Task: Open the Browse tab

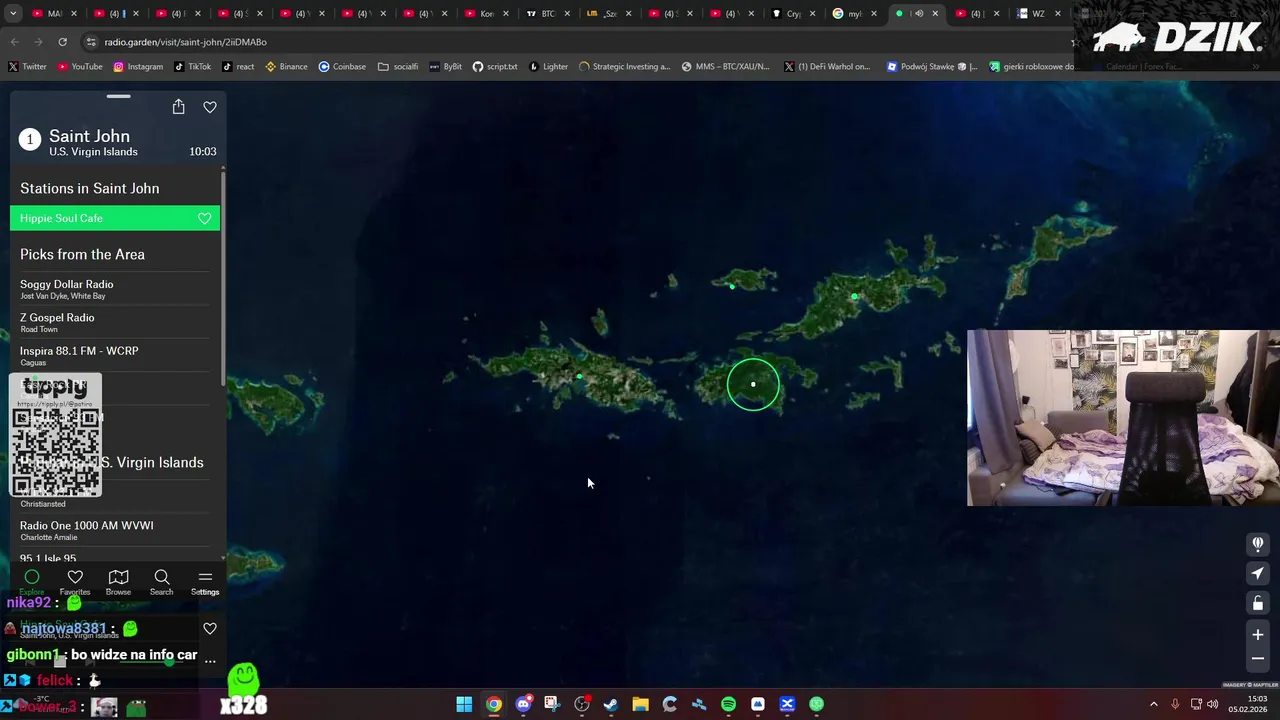Action: [x=118, y=582]
